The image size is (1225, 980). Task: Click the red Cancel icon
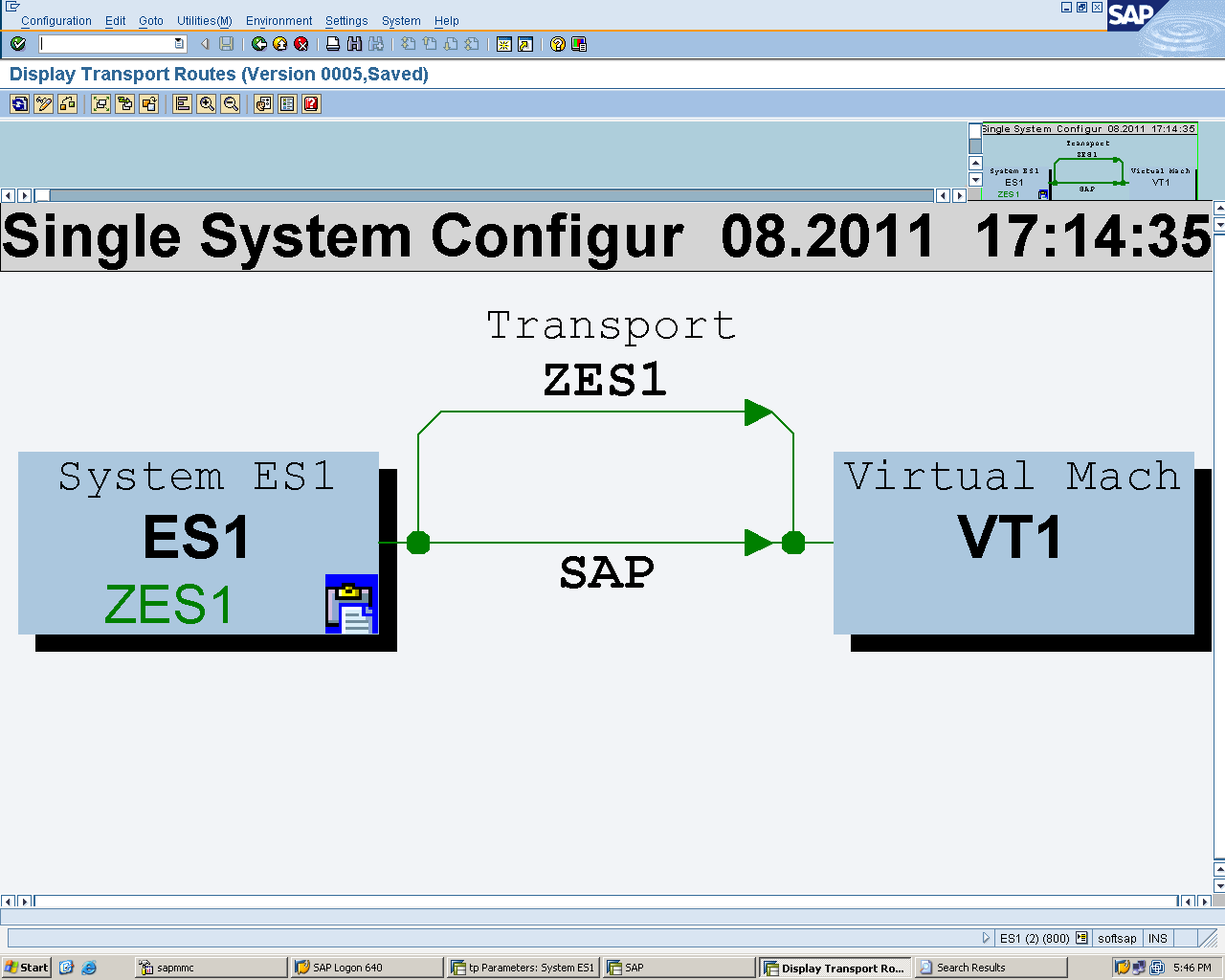(x=301, y=44)
